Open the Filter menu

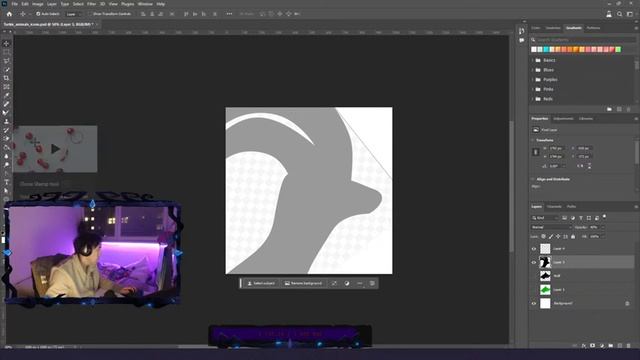(x=91, y=4)
